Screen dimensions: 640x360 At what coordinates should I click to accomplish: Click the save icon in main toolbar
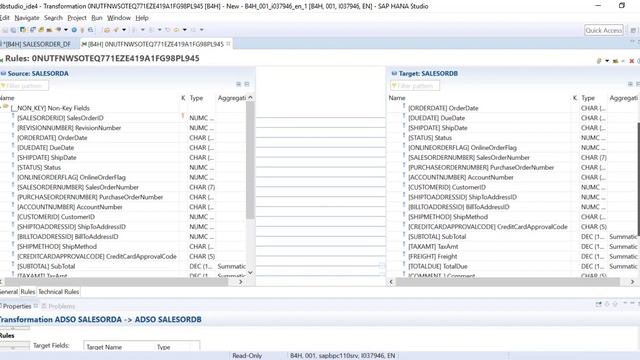[x=5, y=30]
